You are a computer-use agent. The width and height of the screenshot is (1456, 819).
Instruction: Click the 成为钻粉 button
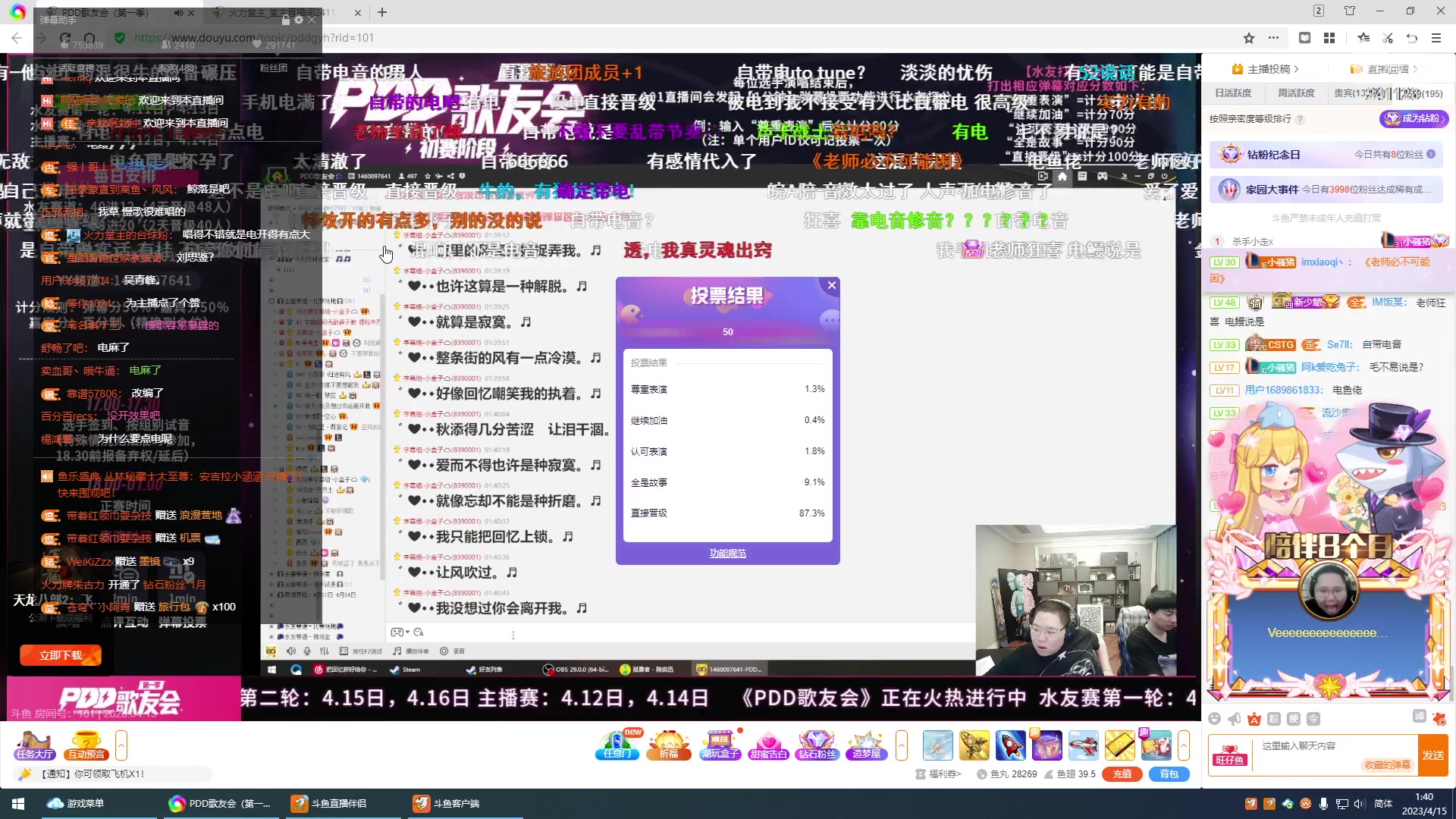pyautogui.click(x=1414, y=118)
